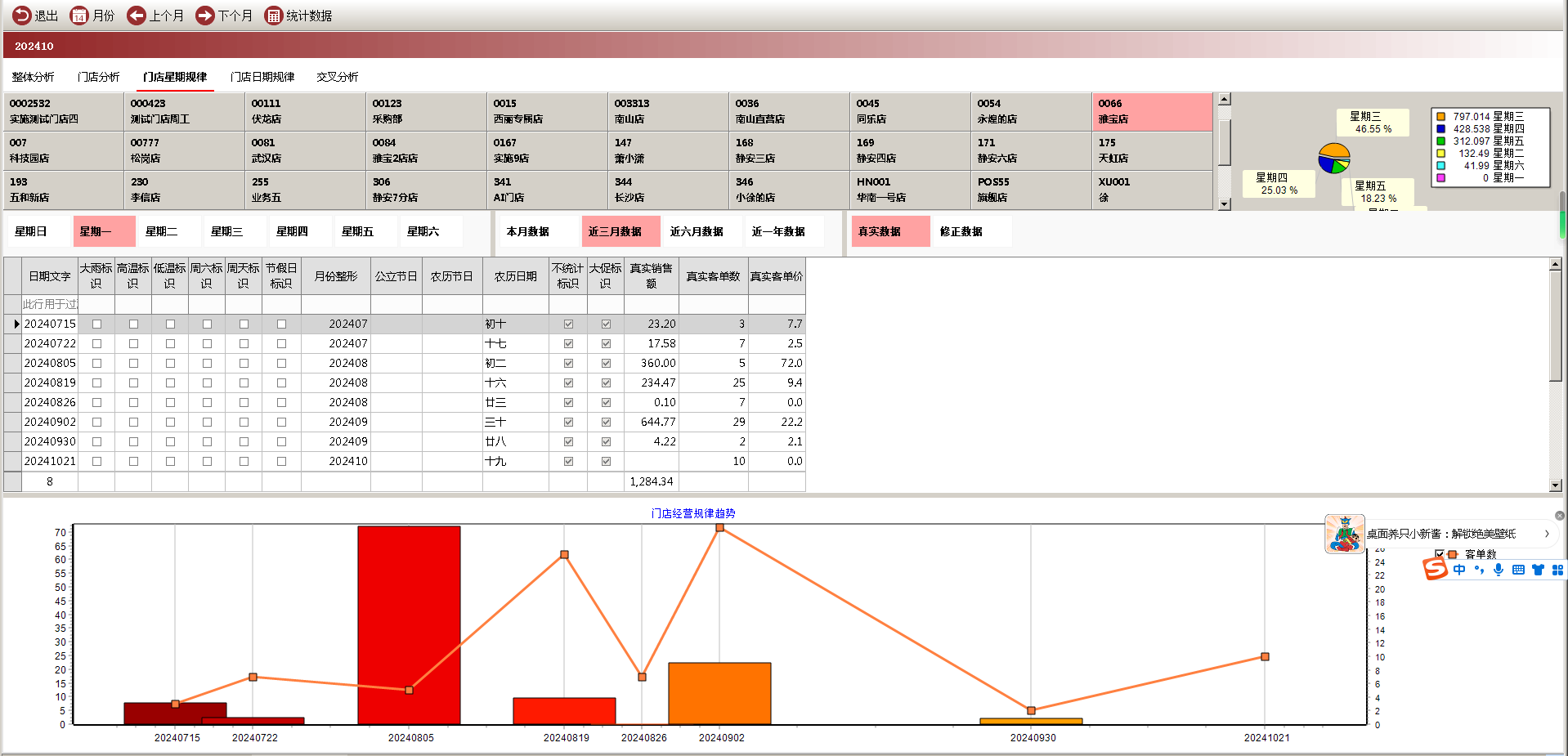This screenshot has height=756, width=1568.
Task: Switch to 真实数据 real data
Action: click(x=890, y=231)
